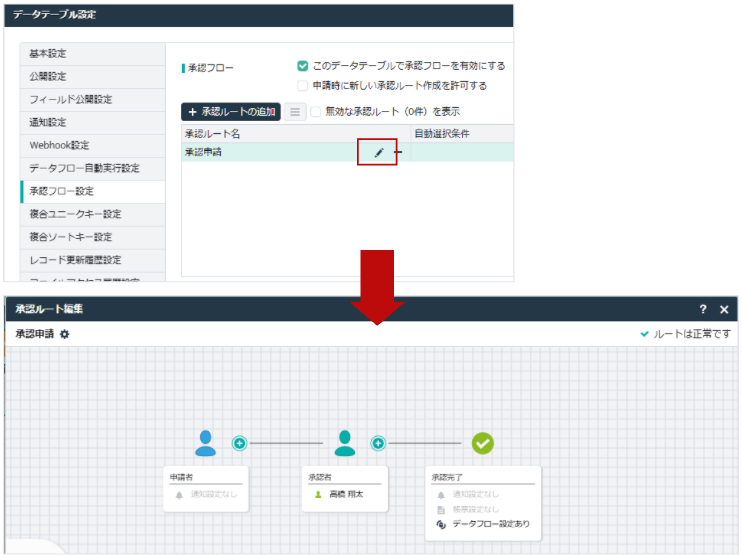Viewport: 742px width, 556px height.
Task: Enable 申請時に新しい承認ルート作成を許可する checkbox
Action: 303,85
